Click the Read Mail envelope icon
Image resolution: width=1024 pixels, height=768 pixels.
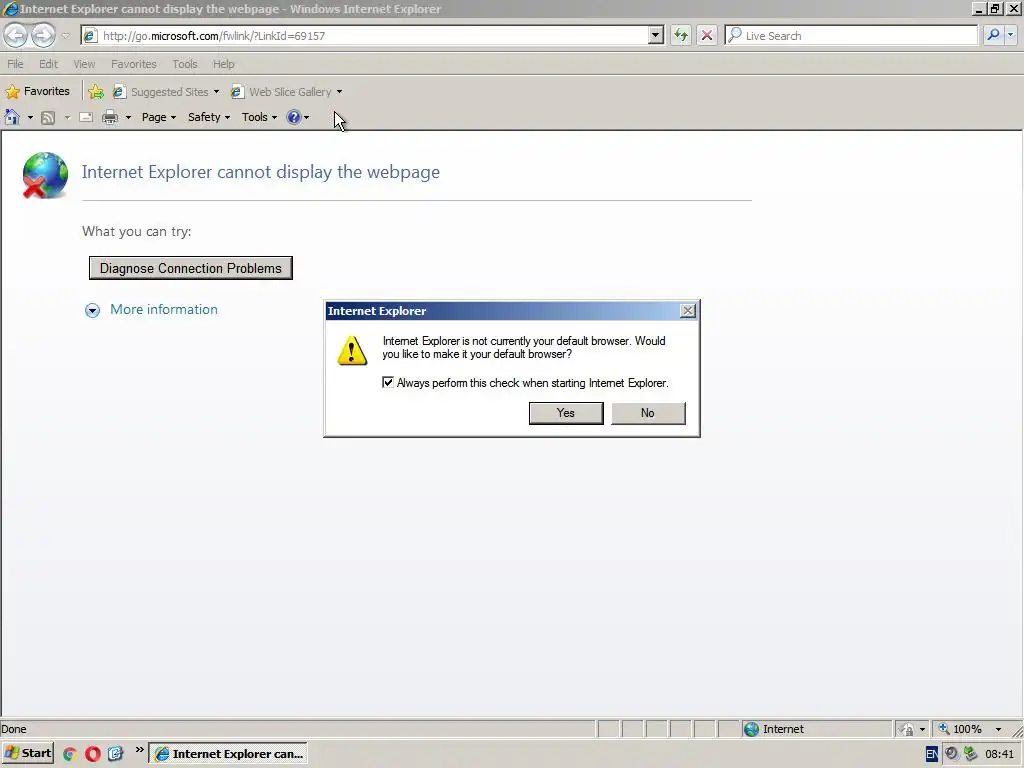pyautogui.click(x=86, y=118)
